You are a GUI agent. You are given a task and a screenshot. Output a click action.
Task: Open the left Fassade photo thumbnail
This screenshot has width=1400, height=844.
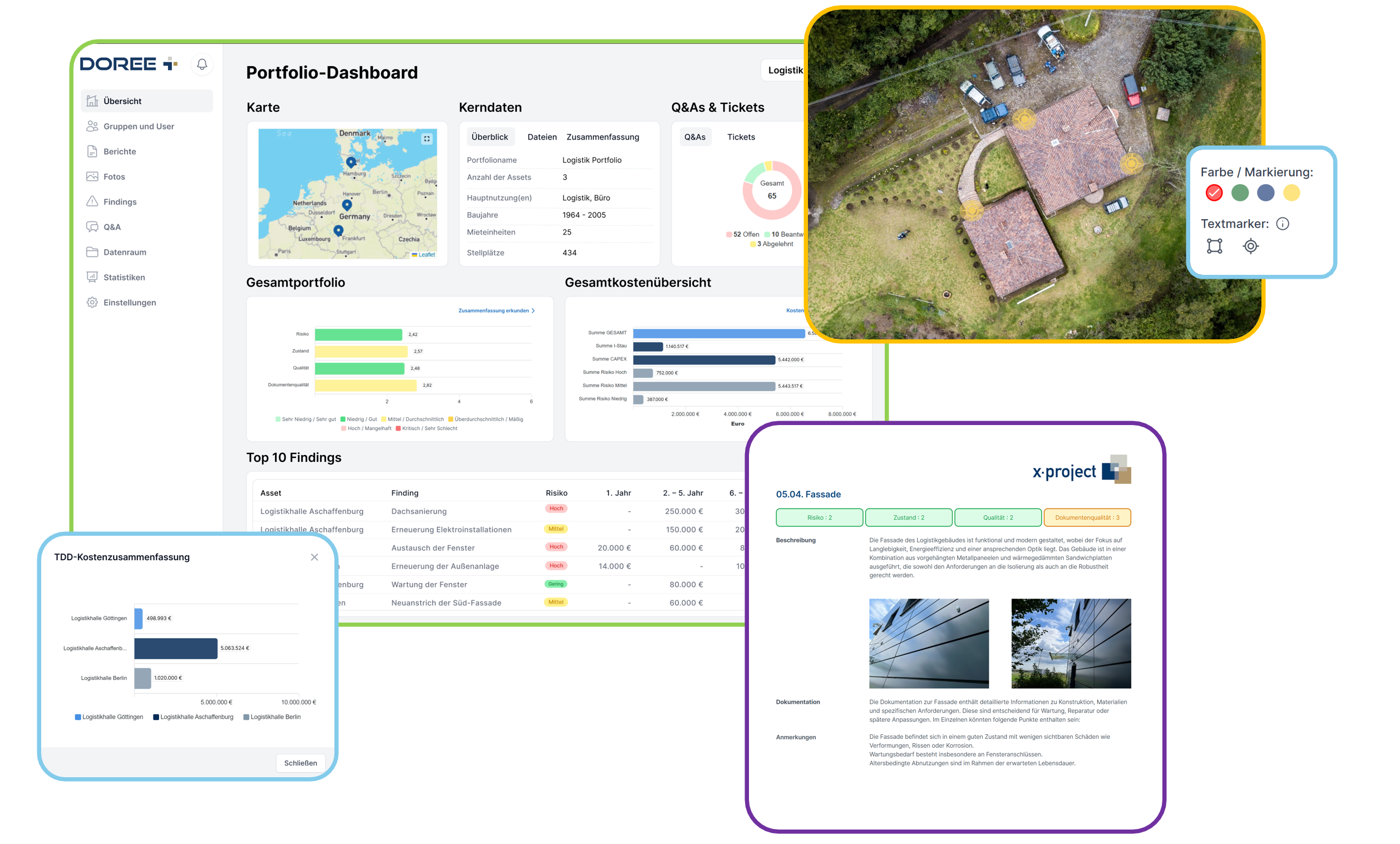pyautogui.click(x=928, y=644)
